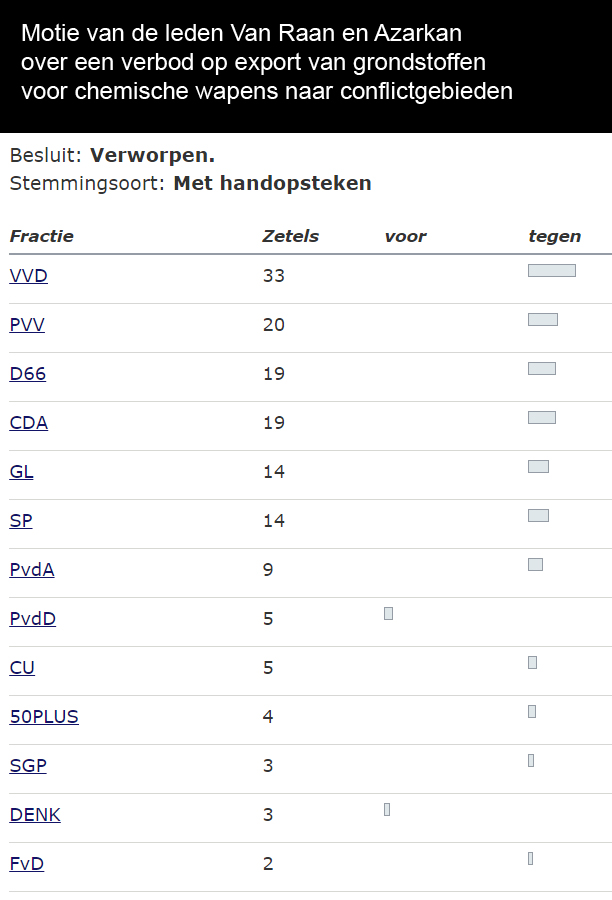
Task: Open the CDA party link
Action: [29, 423]
